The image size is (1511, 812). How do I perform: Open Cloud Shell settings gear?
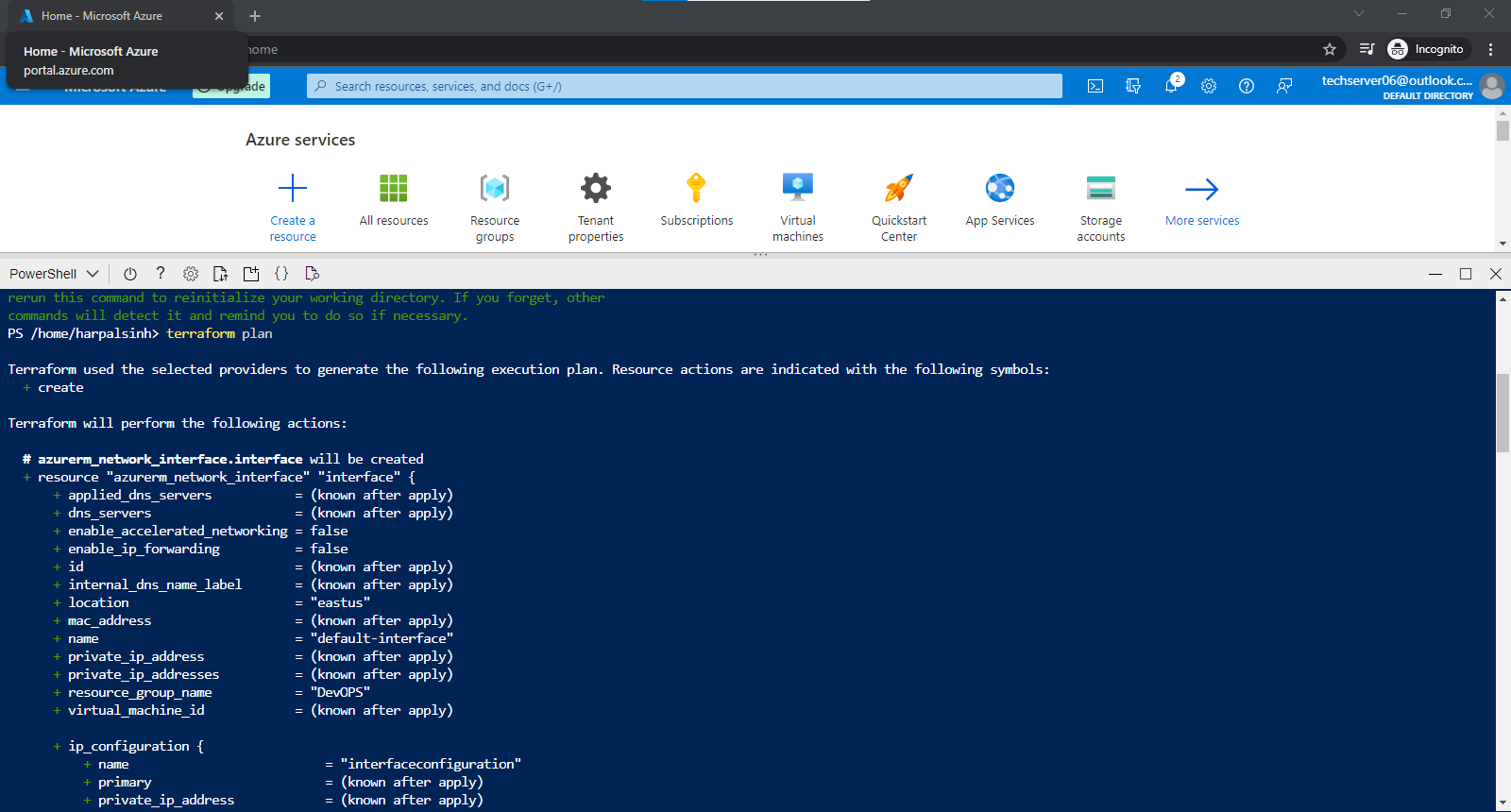click(x=191, y=274)
